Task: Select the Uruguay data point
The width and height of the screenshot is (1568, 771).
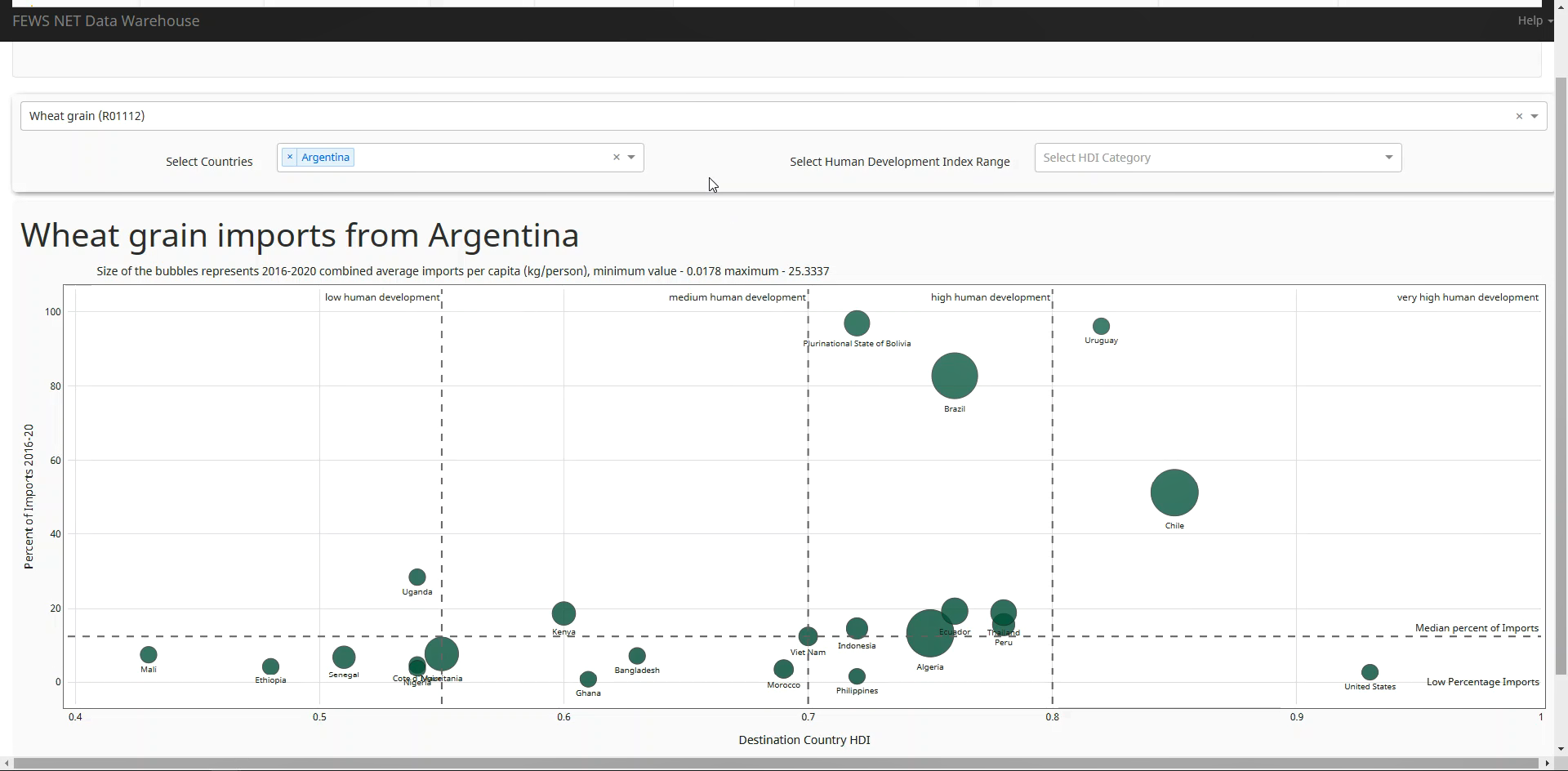Action: coord(1101,326)
